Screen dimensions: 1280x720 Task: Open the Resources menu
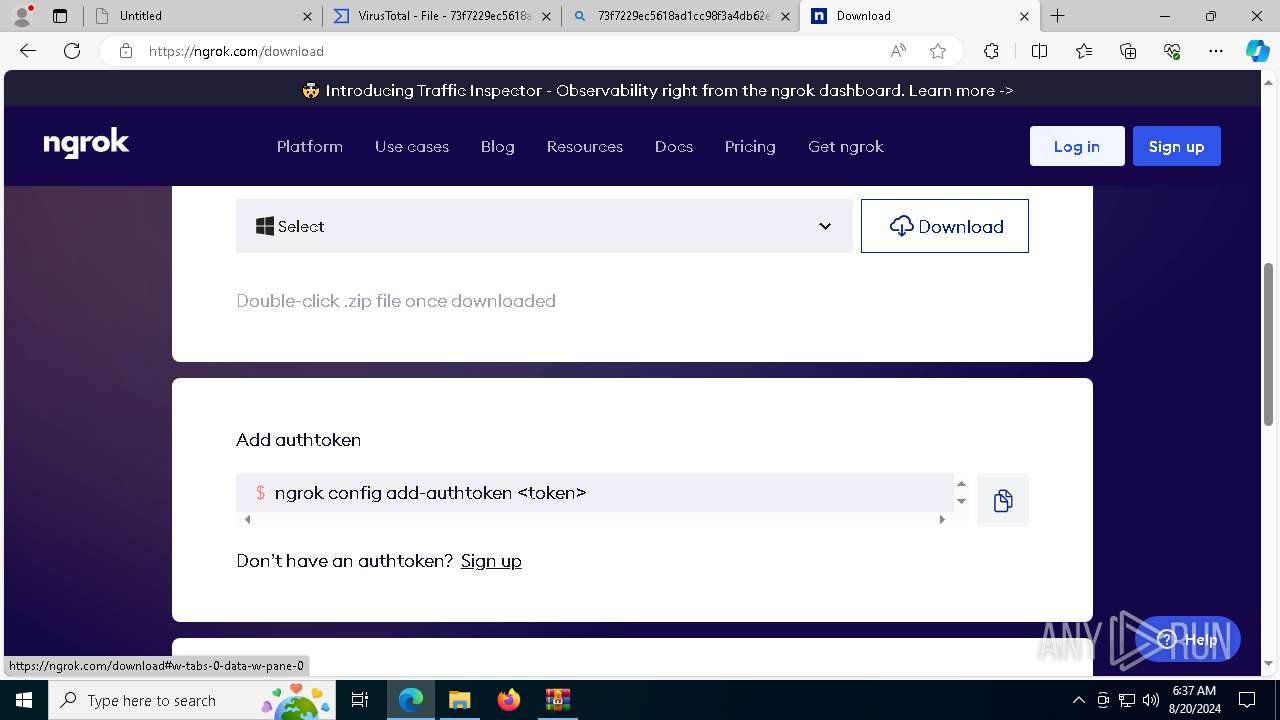point(585,146)
